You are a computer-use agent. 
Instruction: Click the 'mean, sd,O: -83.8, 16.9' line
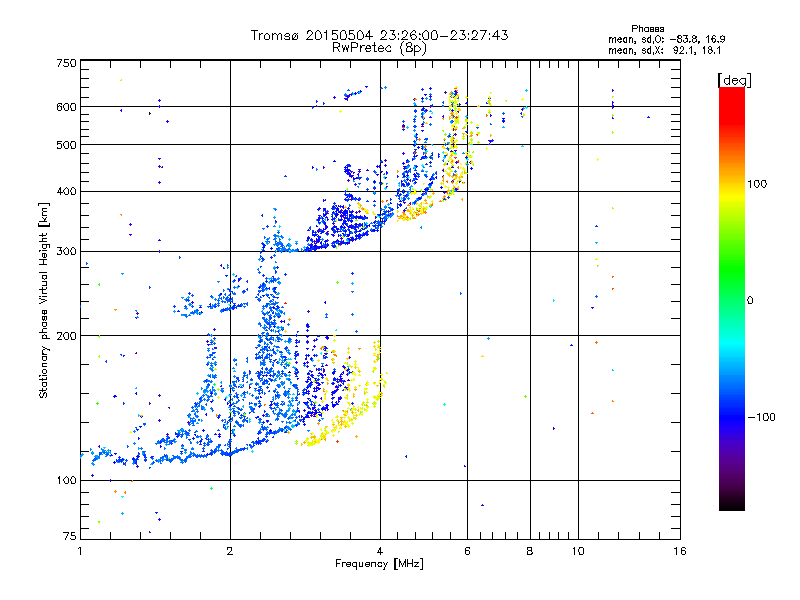[666, 39]
